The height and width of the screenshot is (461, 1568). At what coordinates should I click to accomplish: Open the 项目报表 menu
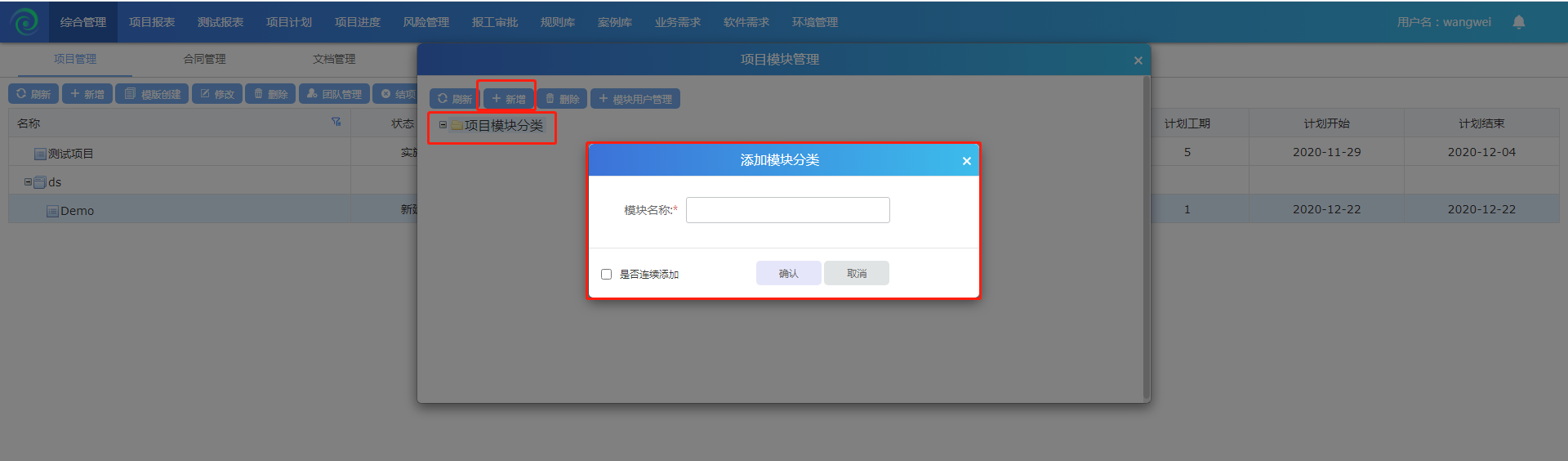pyautogui.click(x=152, y=22)
